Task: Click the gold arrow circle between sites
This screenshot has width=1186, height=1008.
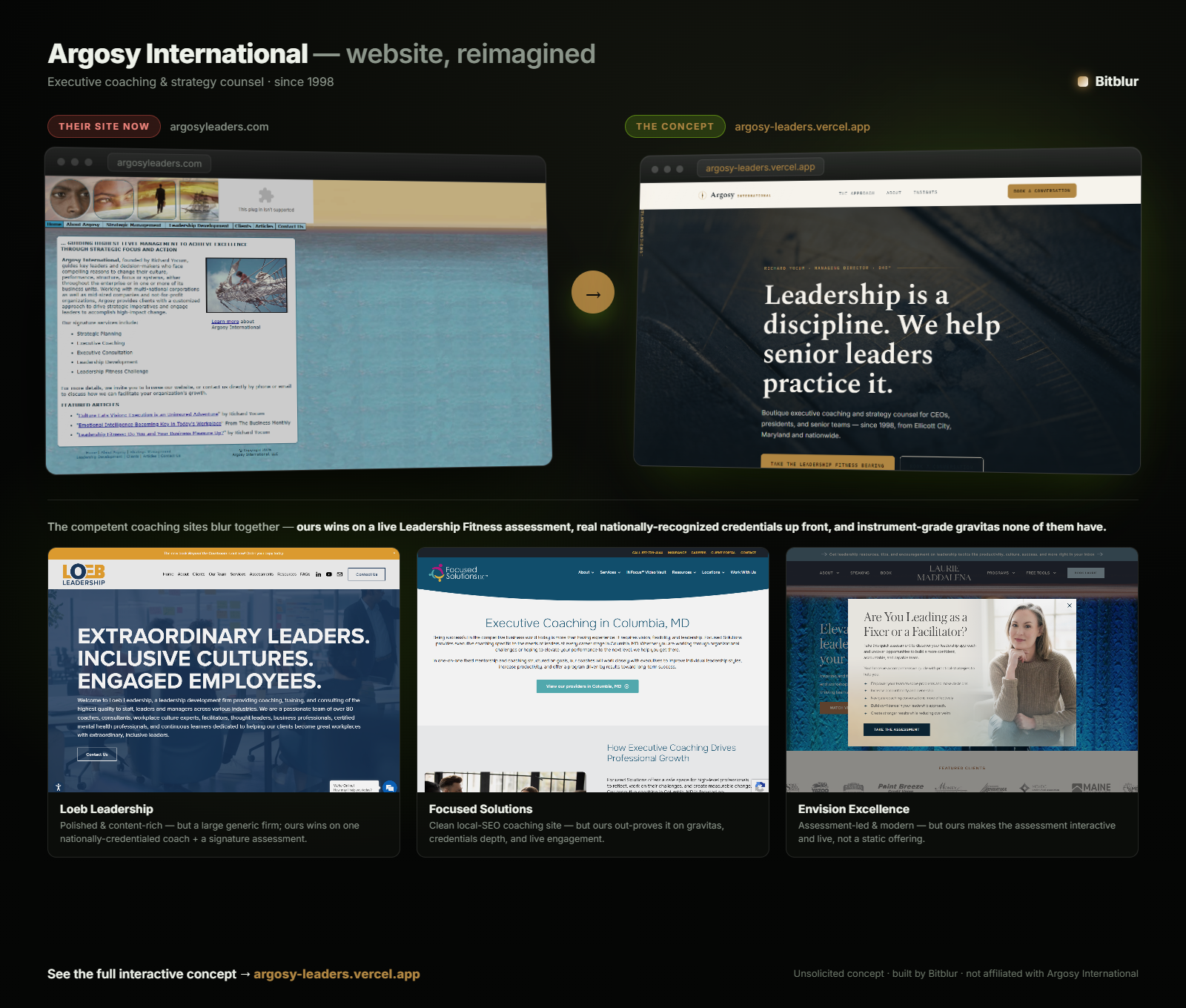Action: point(593,292)
